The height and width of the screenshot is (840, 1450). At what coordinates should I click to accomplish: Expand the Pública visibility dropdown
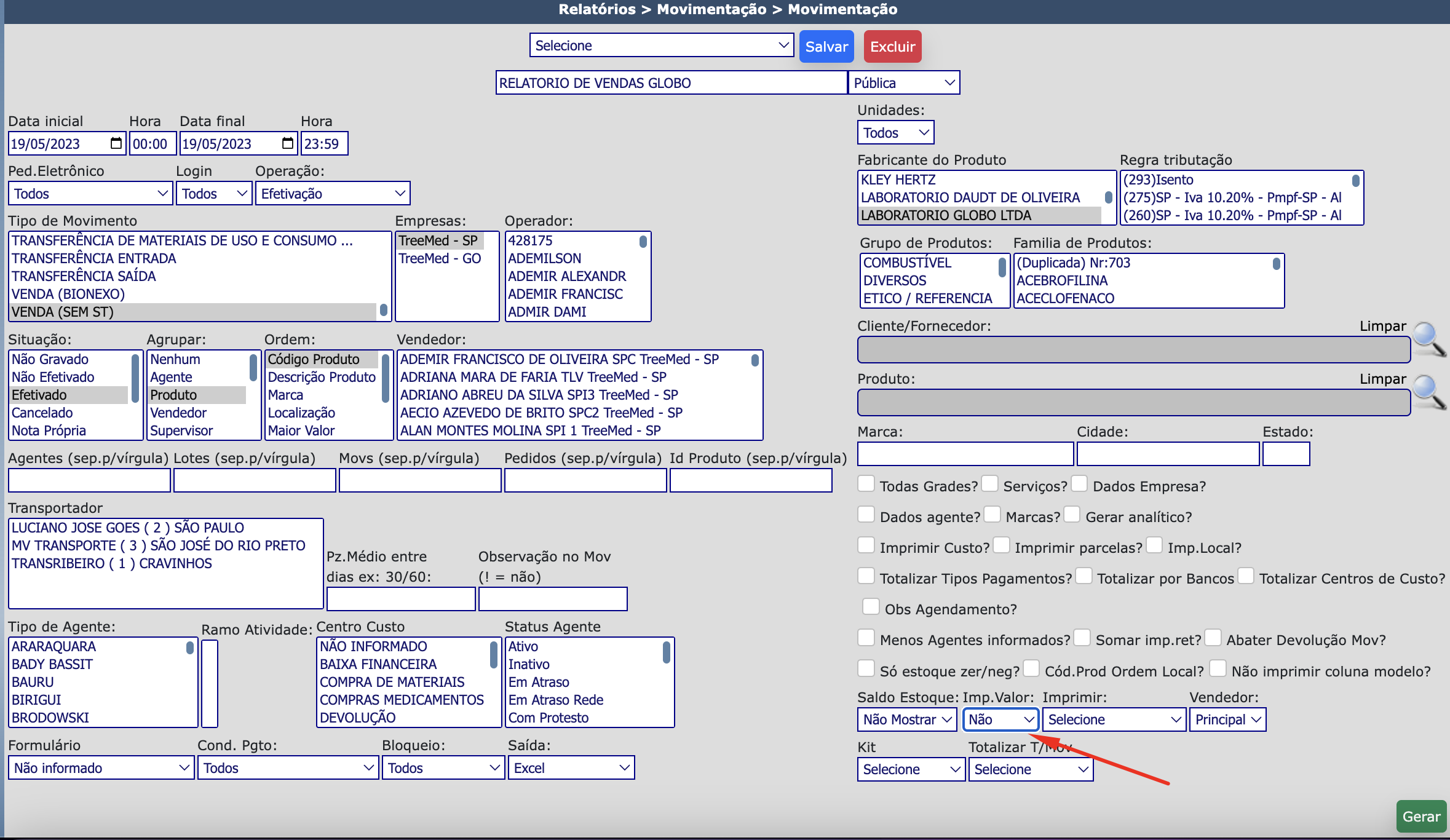(903, 83)
